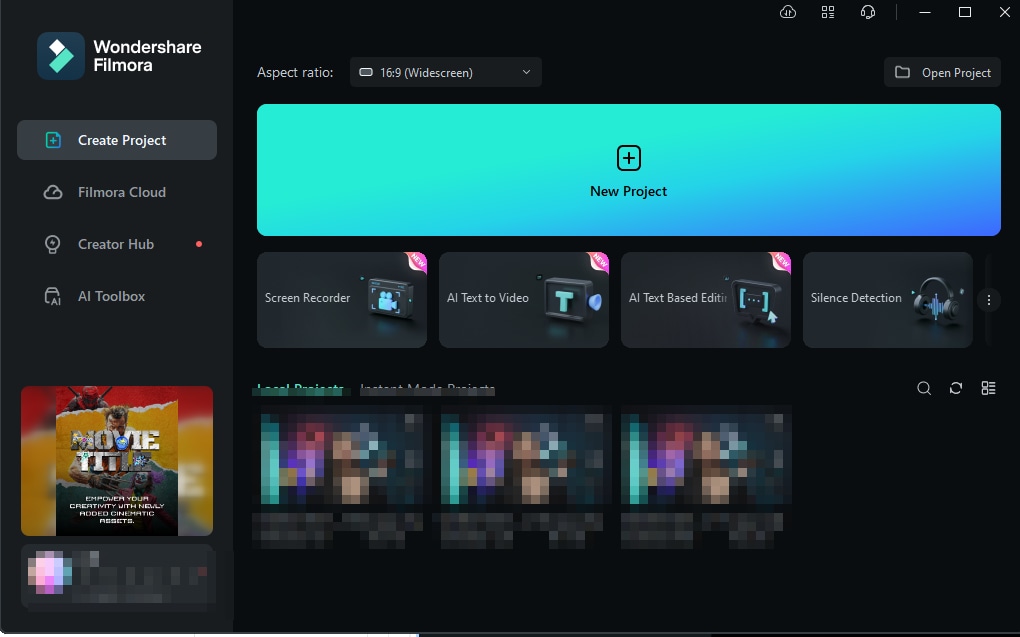Select Create Project in the sidebar
The height and width of the screenshot is (637, 1020).
[x=117, y=140]
